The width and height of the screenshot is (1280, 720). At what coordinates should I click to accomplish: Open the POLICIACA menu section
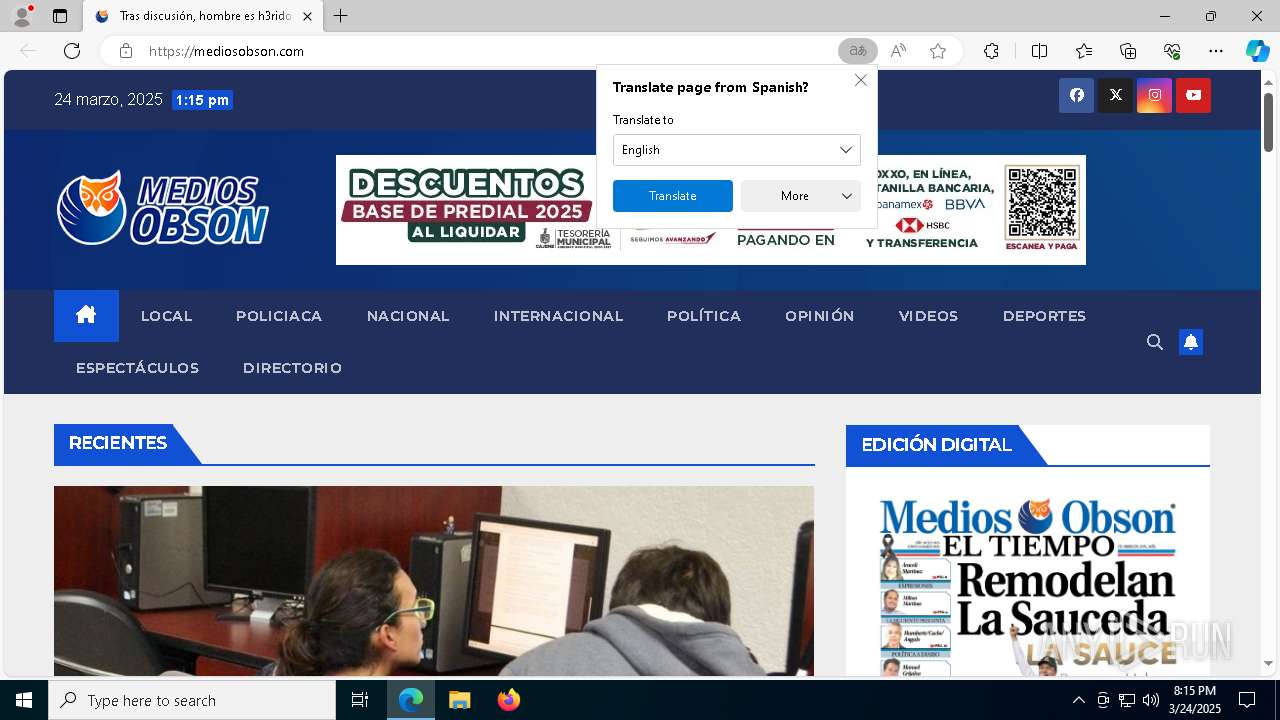tap(279, 316)
